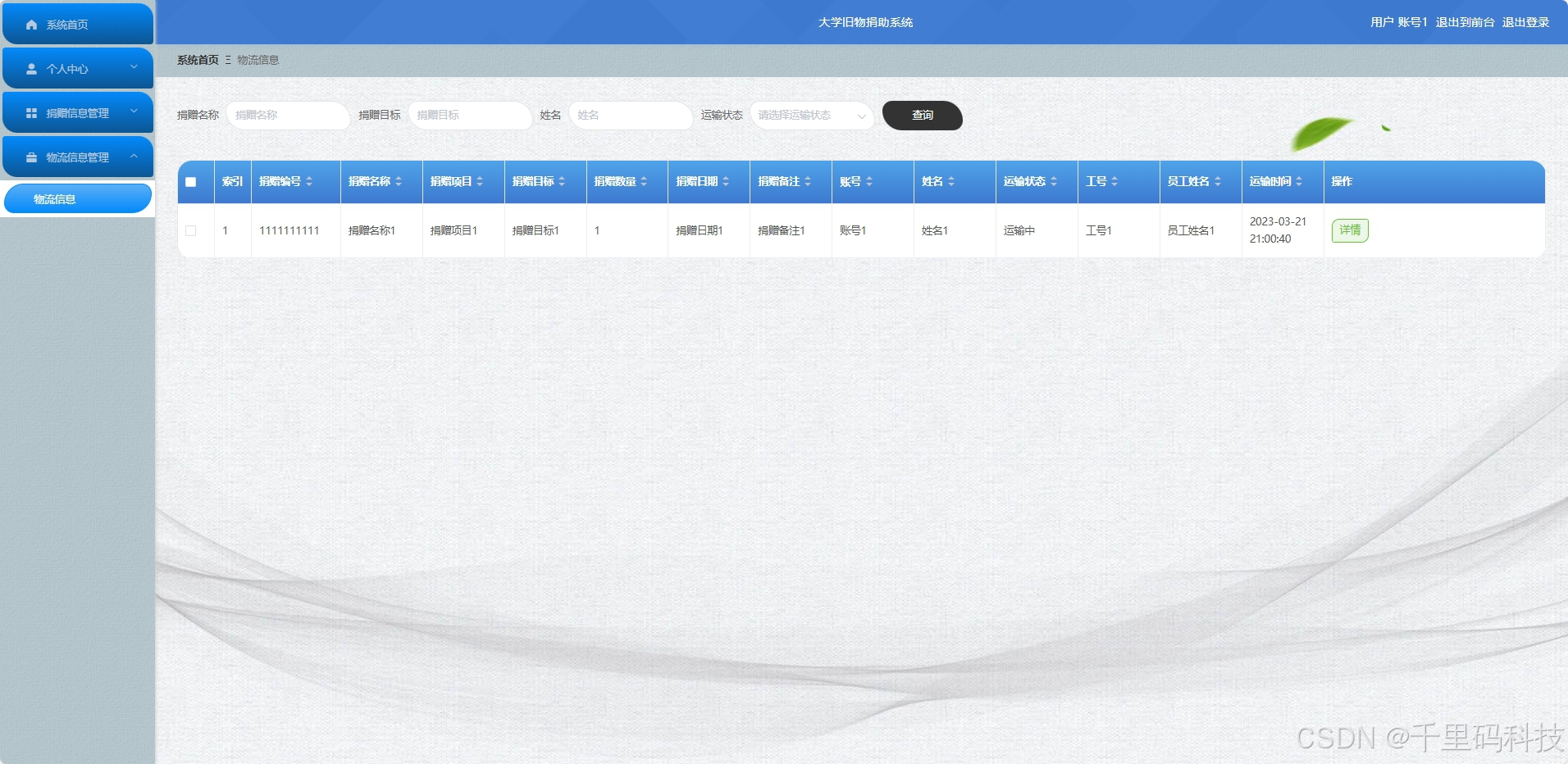Image resolution: width=1568 pixels, height=764 pixels.
Task: Click cell text 捐赠日期1
Action: (x=700, y=230)
